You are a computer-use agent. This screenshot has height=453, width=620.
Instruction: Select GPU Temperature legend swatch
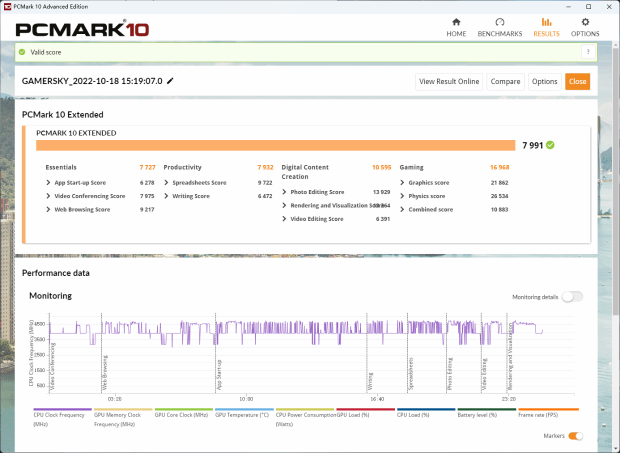pos(244,410)
